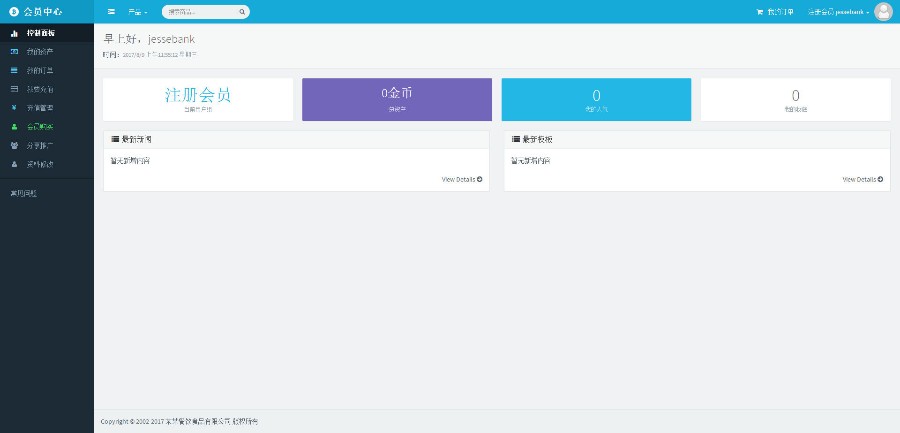The height and width of the screenshot is (433, 900).
Task: Click the 注册会员 membership card
Action: point(198,99)
